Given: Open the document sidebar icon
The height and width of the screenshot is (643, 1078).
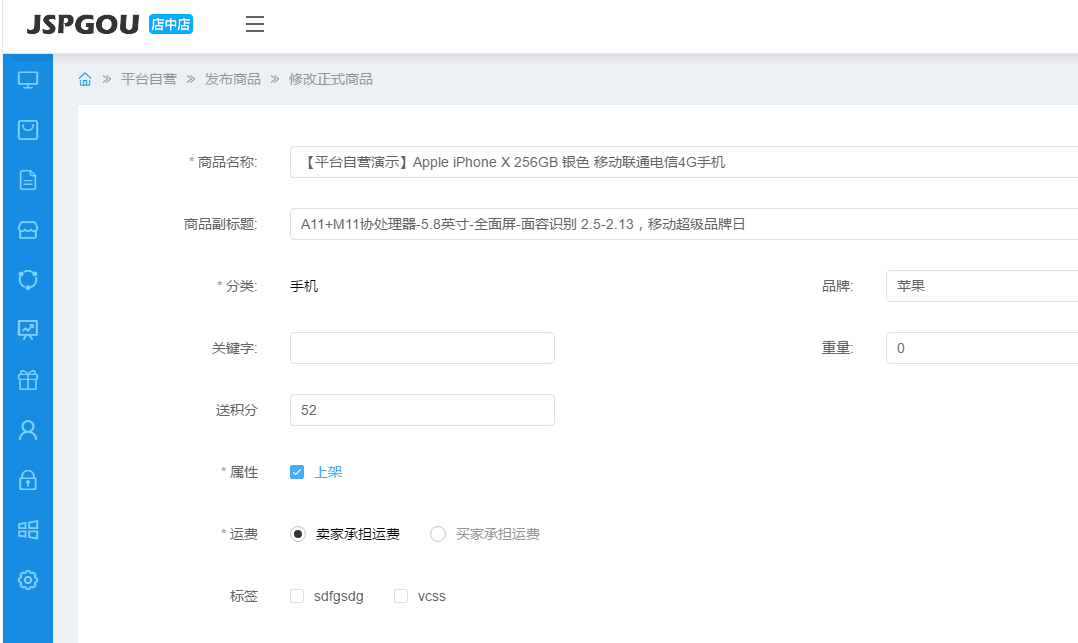Looking at the screenshot, I should pos(28,180).
